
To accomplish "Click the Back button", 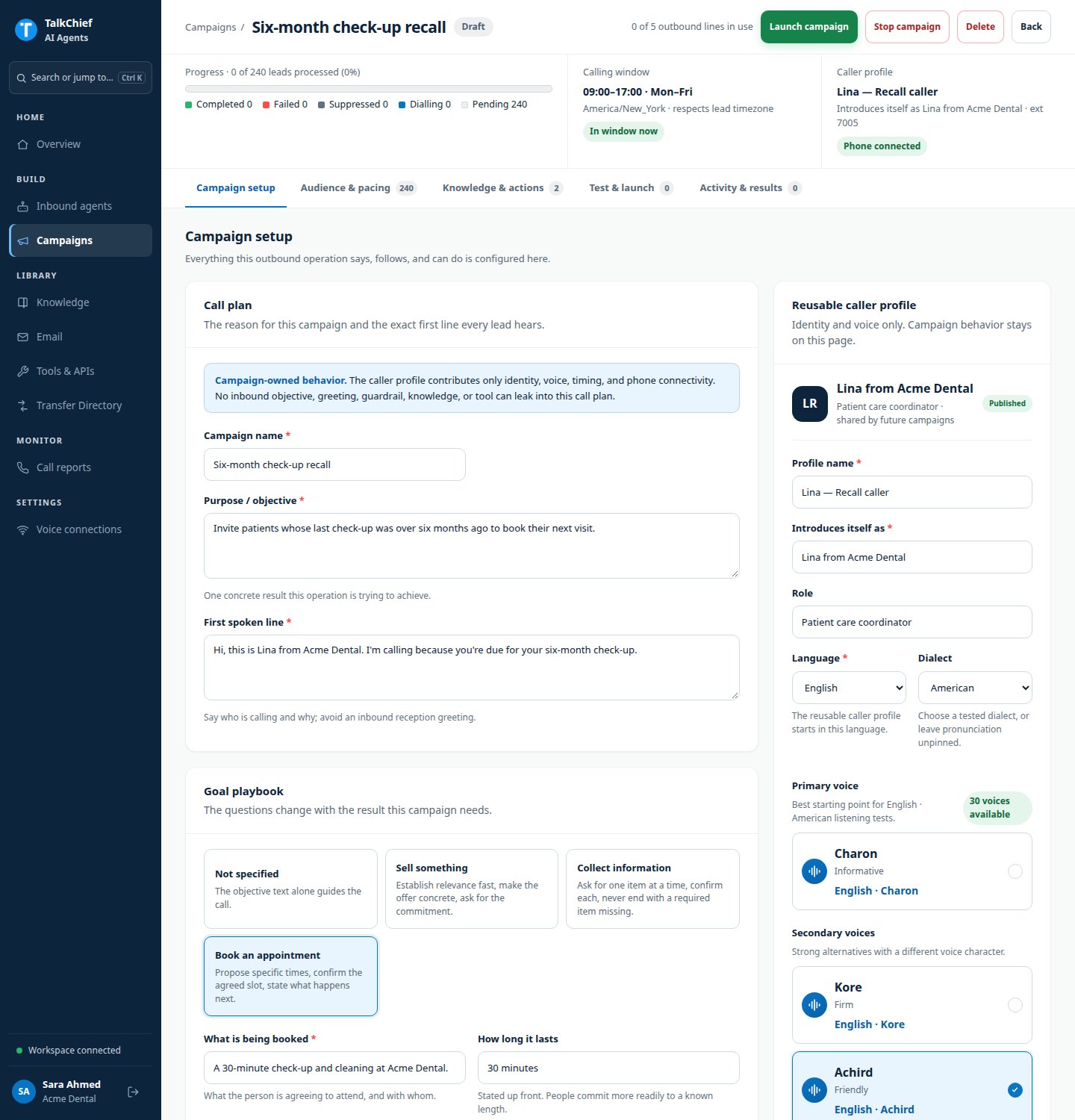I will click(x=1031, y=27).
